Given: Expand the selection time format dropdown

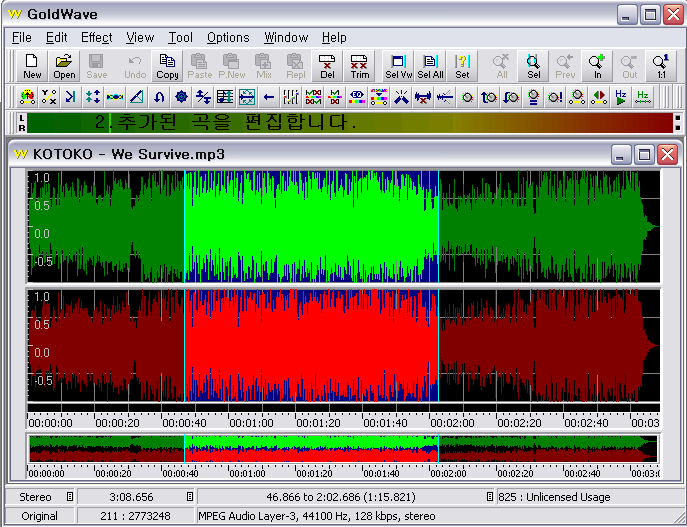Looking at the screenshot, I should tap(489, 497).
